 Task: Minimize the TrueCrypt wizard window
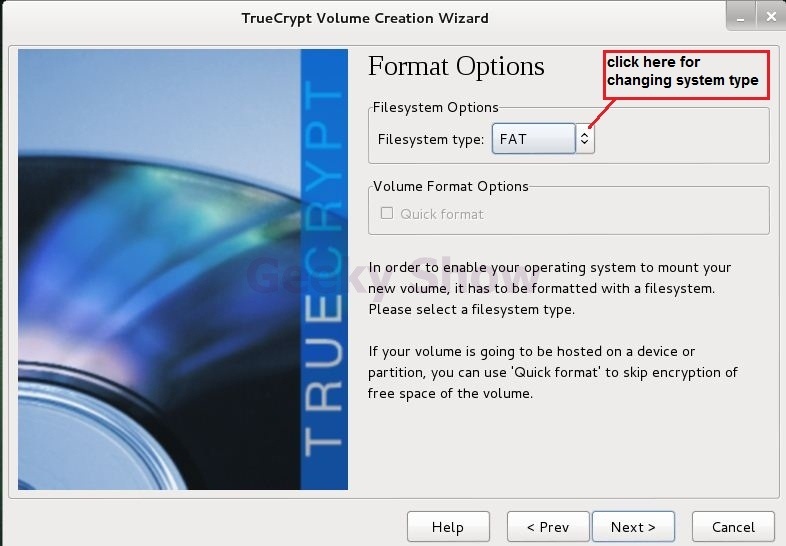740,18
